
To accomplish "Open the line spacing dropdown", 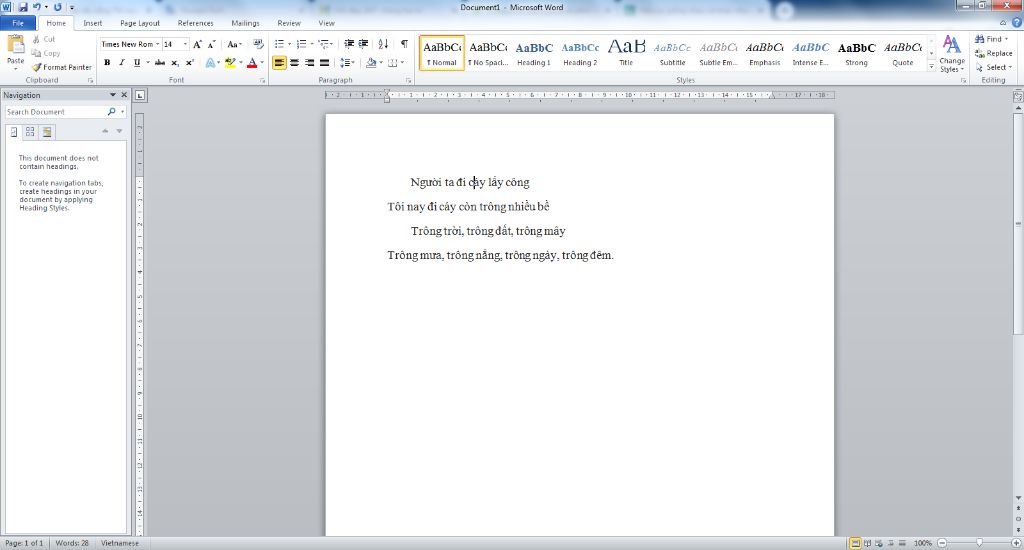I will pos(353,63).
